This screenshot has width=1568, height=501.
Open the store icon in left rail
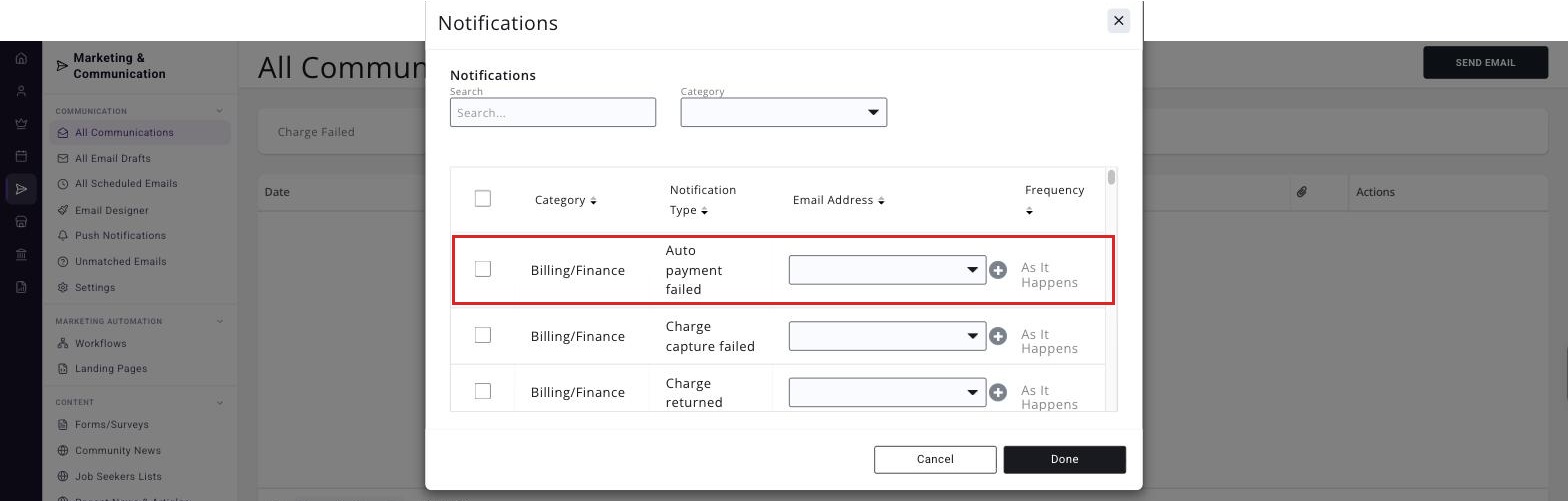(21, 222)
